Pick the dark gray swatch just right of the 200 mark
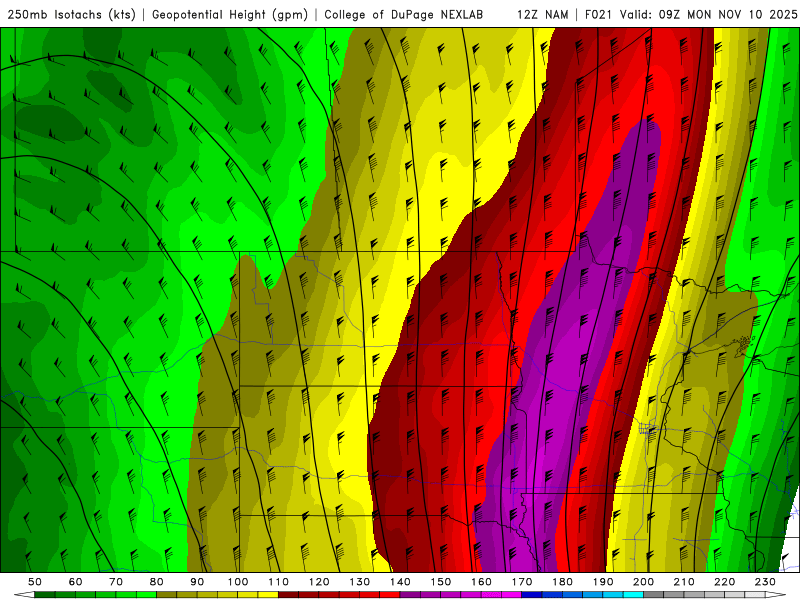 pos(654,595)
